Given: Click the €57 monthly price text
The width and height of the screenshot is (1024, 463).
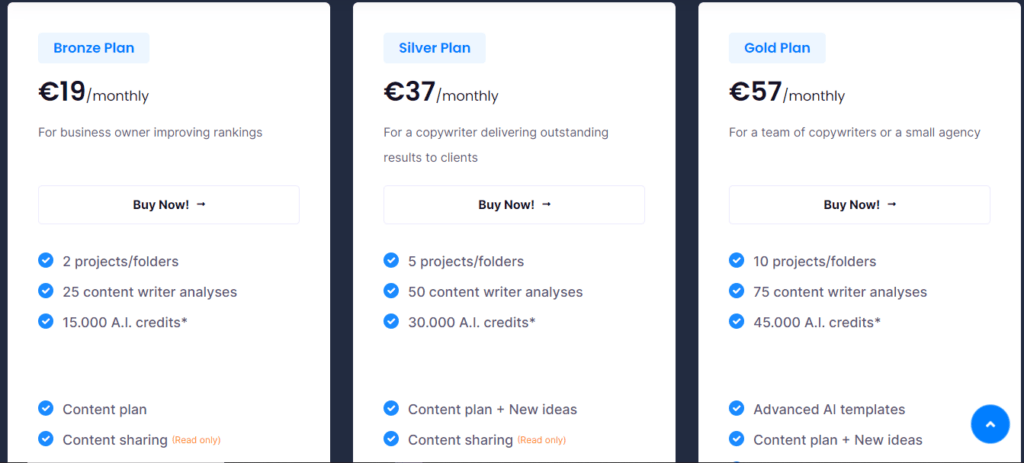Looking at the screenshot, I should (787, 92).
